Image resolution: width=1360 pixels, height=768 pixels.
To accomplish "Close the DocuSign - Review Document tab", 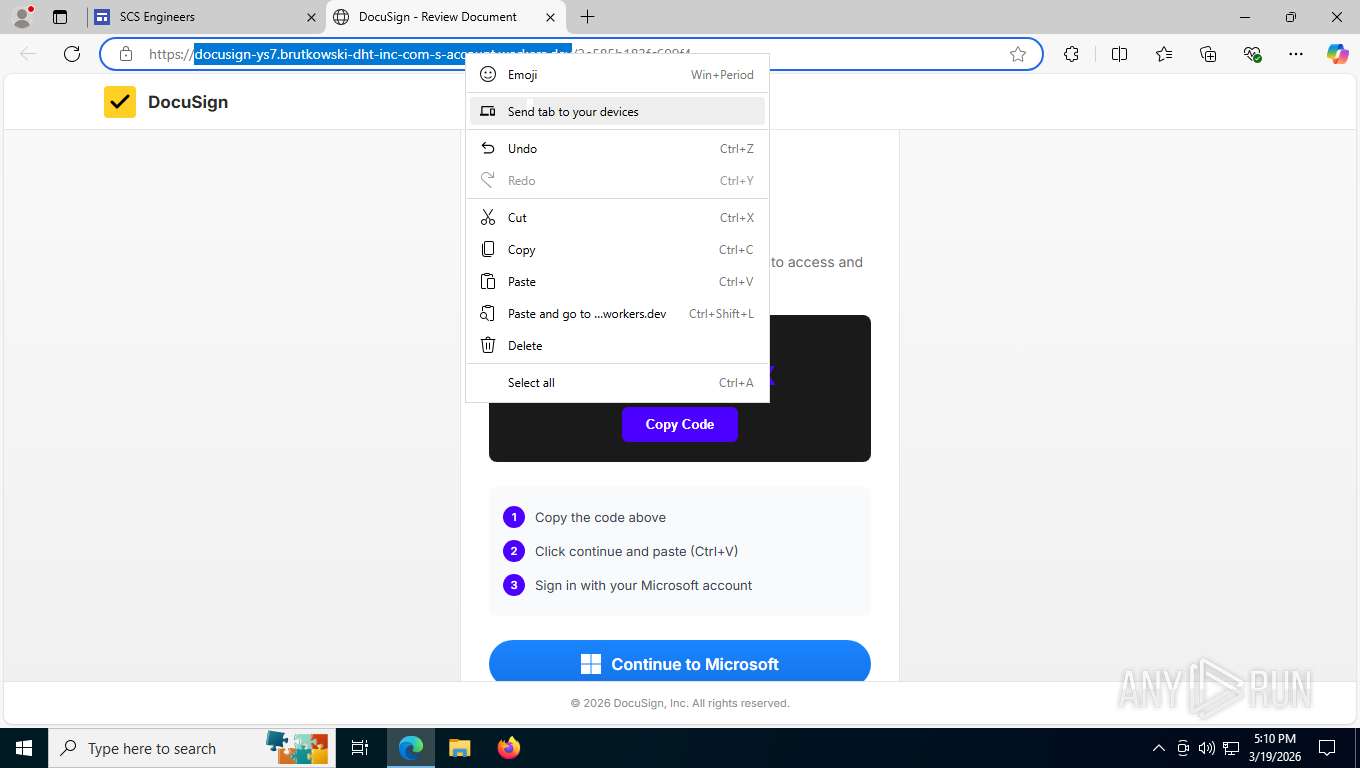I will click(x=550, y=17).
